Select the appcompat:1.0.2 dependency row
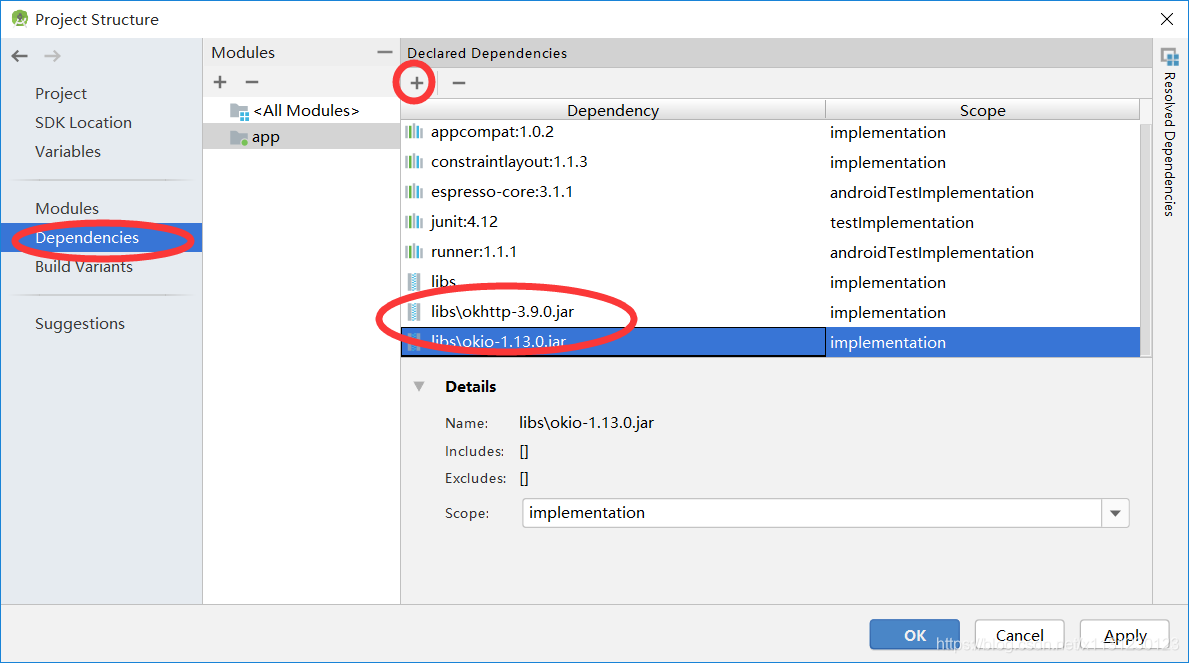Screen dimensions: 1189x663 pos(770,132)
